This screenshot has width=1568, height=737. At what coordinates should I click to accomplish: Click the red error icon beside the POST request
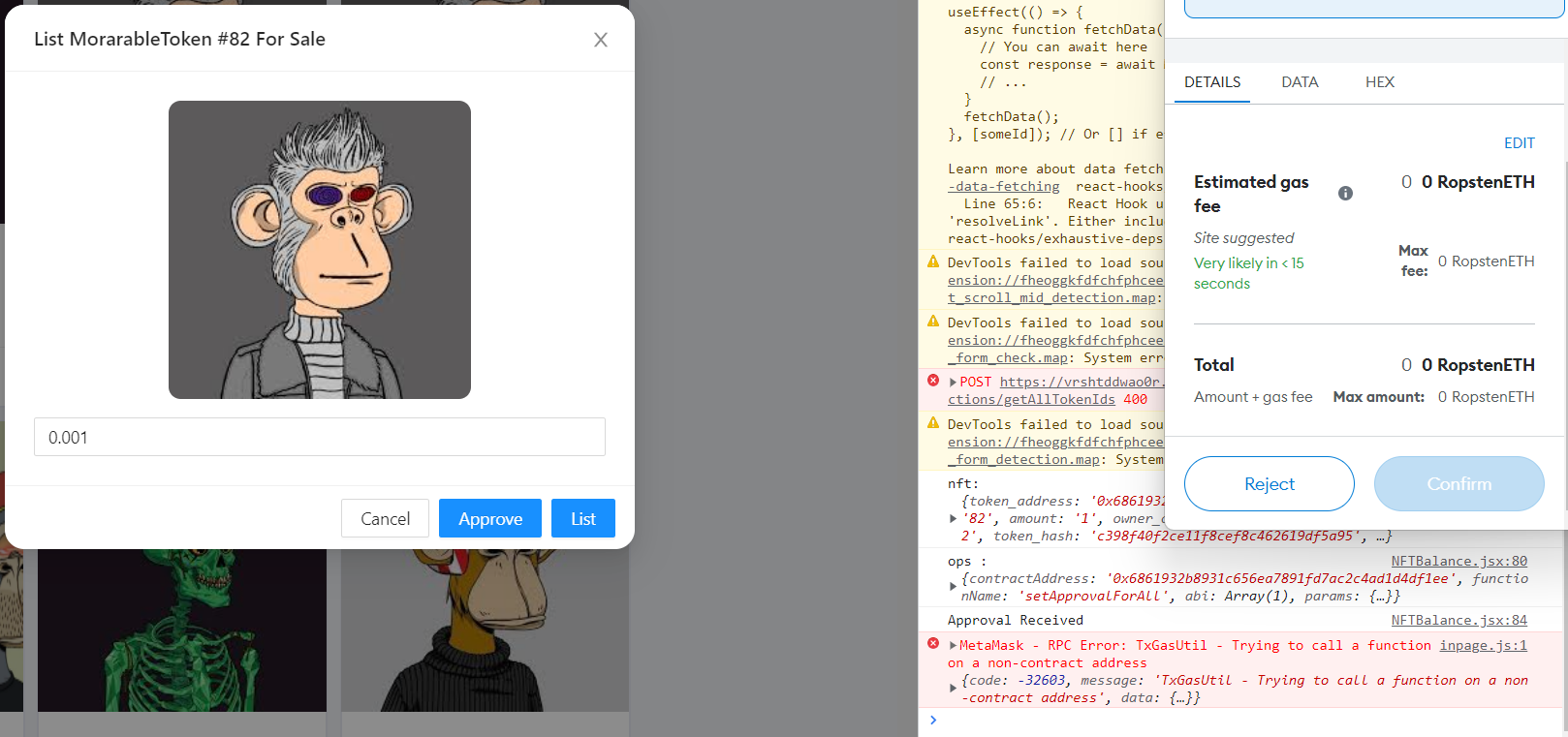coord(933,381)
